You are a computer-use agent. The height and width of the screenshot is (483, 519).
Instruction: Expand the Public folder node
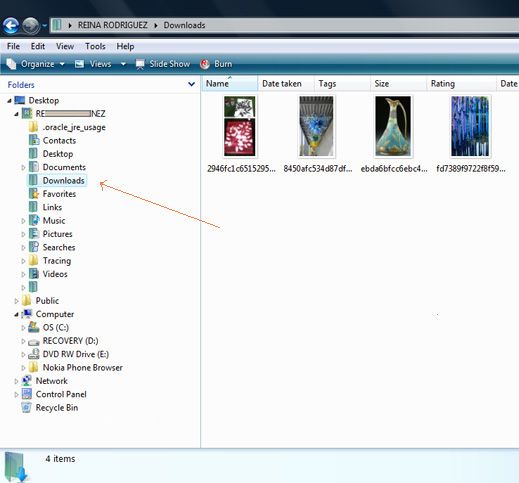pos(16,301)
